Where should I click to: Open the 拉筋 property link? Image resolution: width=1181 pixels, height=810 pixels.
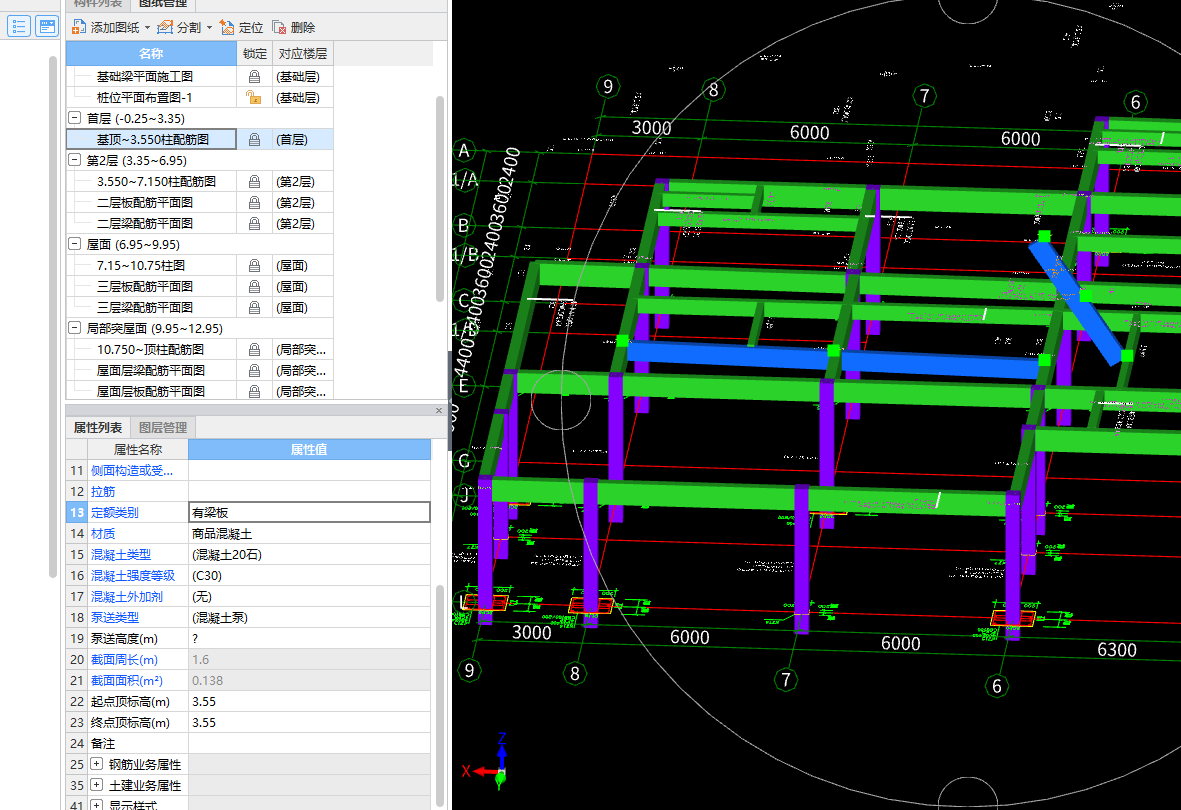pyautogui.click(x=103, y=492)
